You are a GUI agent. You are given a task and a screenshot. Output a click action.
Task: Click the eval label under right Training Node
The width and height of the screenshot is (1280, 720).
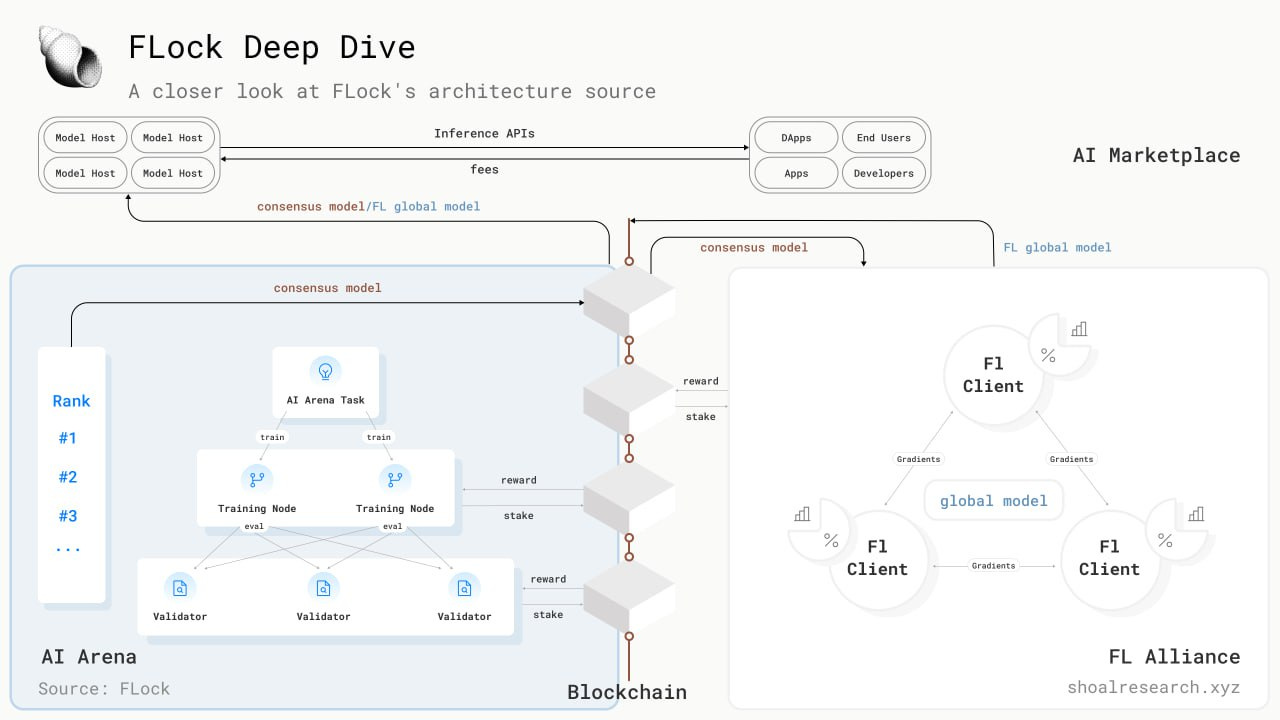(393, 526)
